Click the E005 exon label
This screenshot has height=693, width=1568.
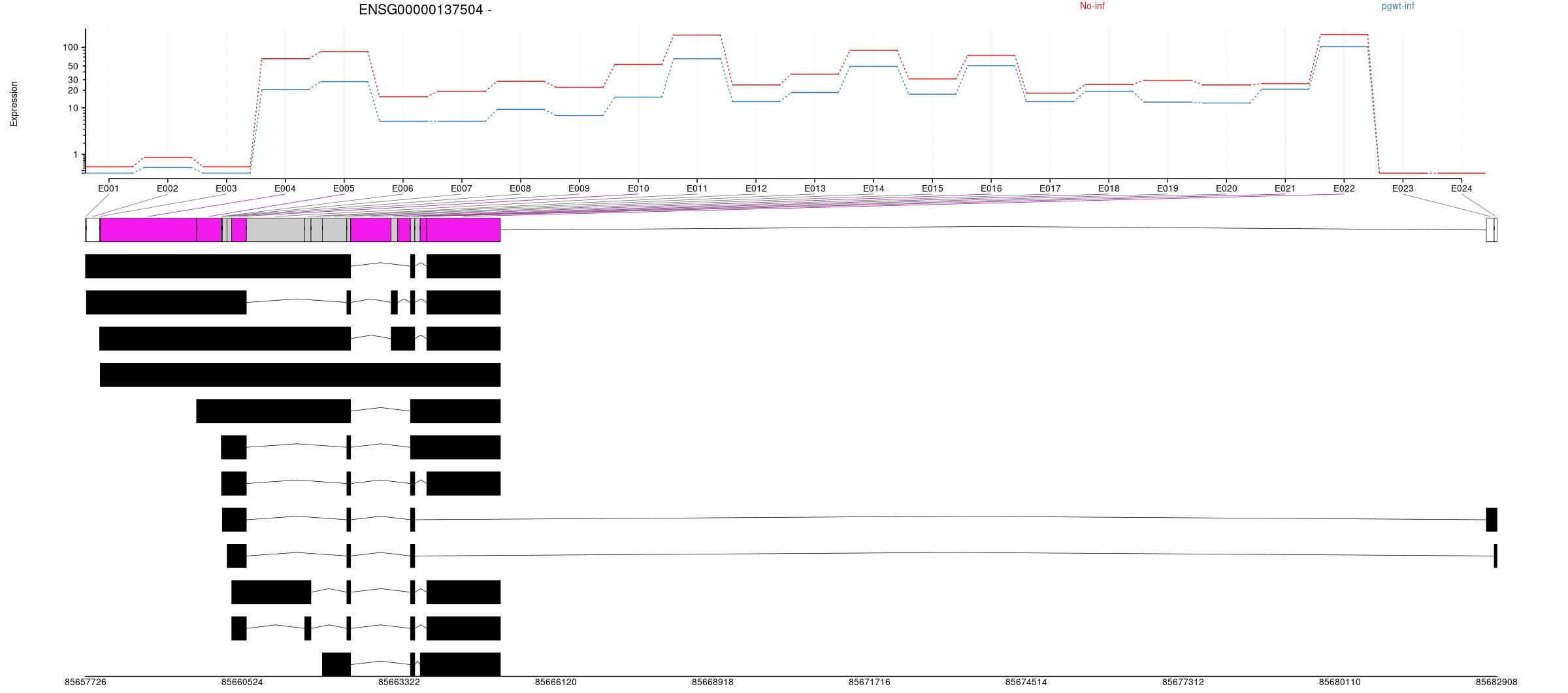click(x=344, y=188)
